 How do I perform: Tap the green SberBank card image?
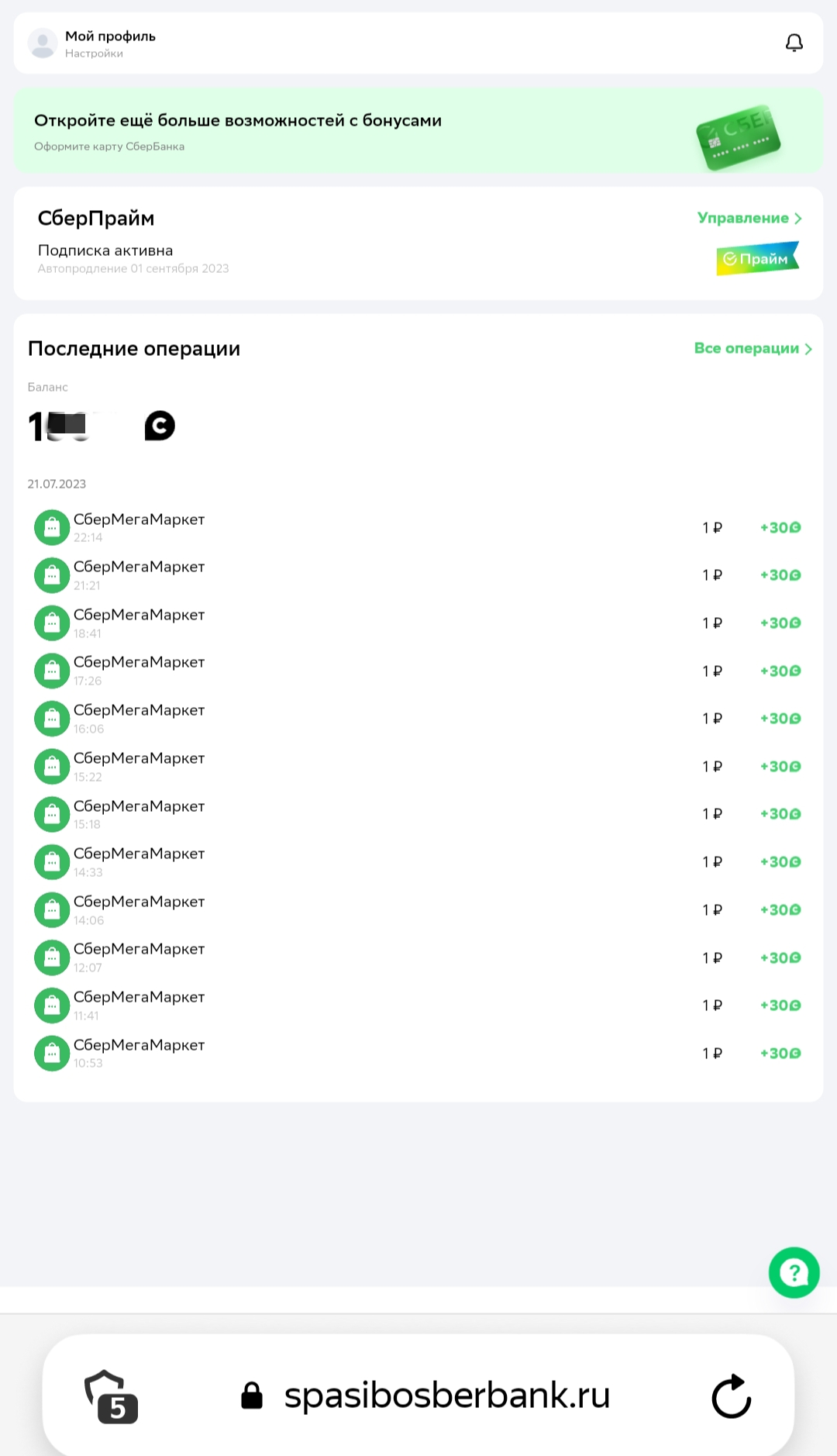[738, 137]
